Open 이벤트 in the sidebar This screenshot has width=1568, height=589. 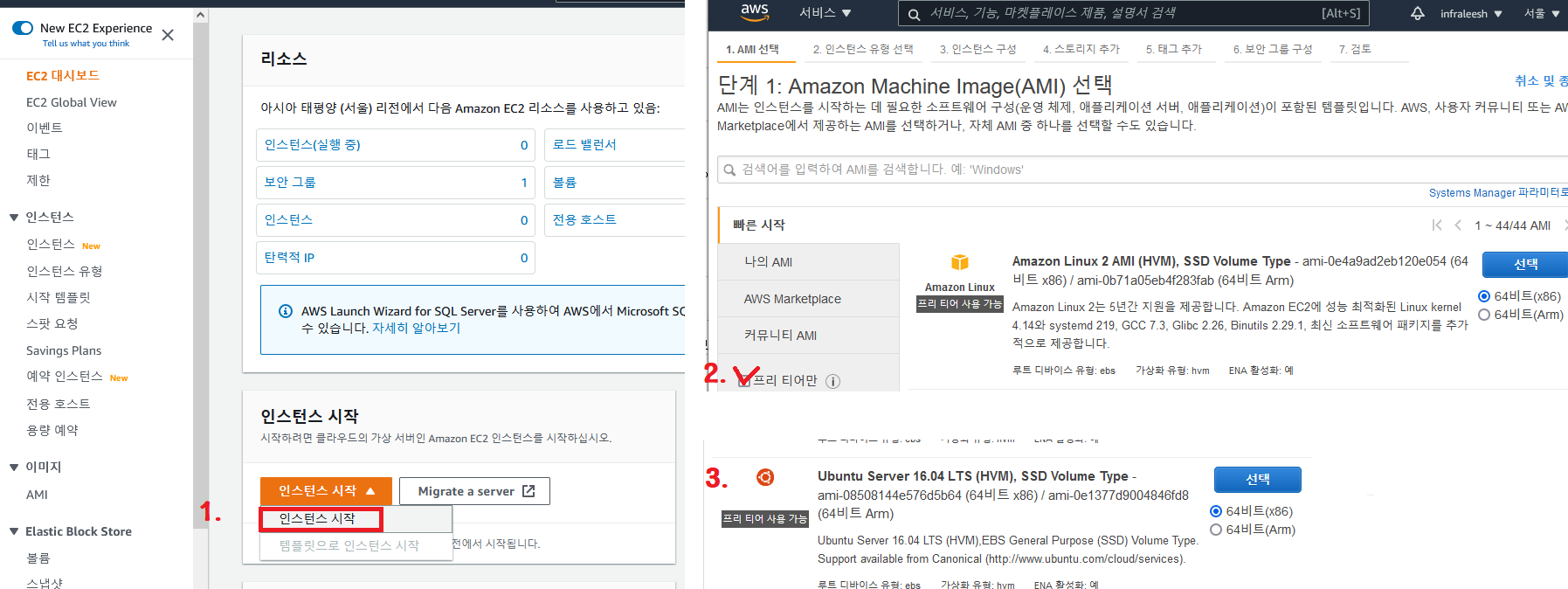pyautogui.click(x=45, y=128)
